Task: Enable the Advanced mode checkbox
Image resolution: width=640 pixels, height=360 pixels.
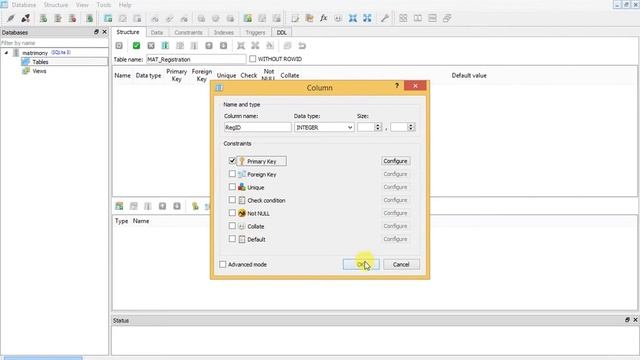Action: [222, 264]
